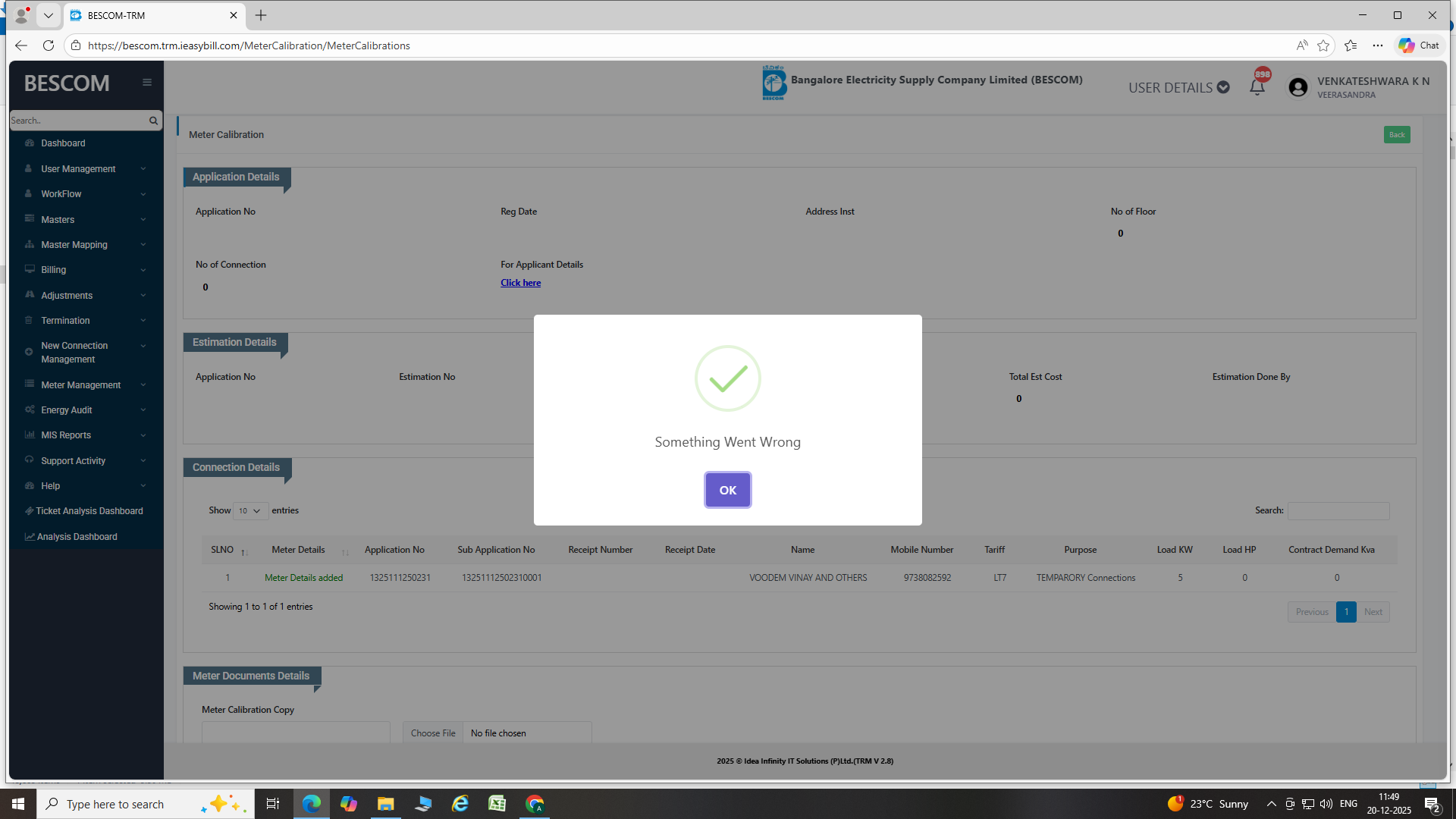Click the browser refresh icon
The width and height of the screenshot is (1456, 819).
point(49,45)
